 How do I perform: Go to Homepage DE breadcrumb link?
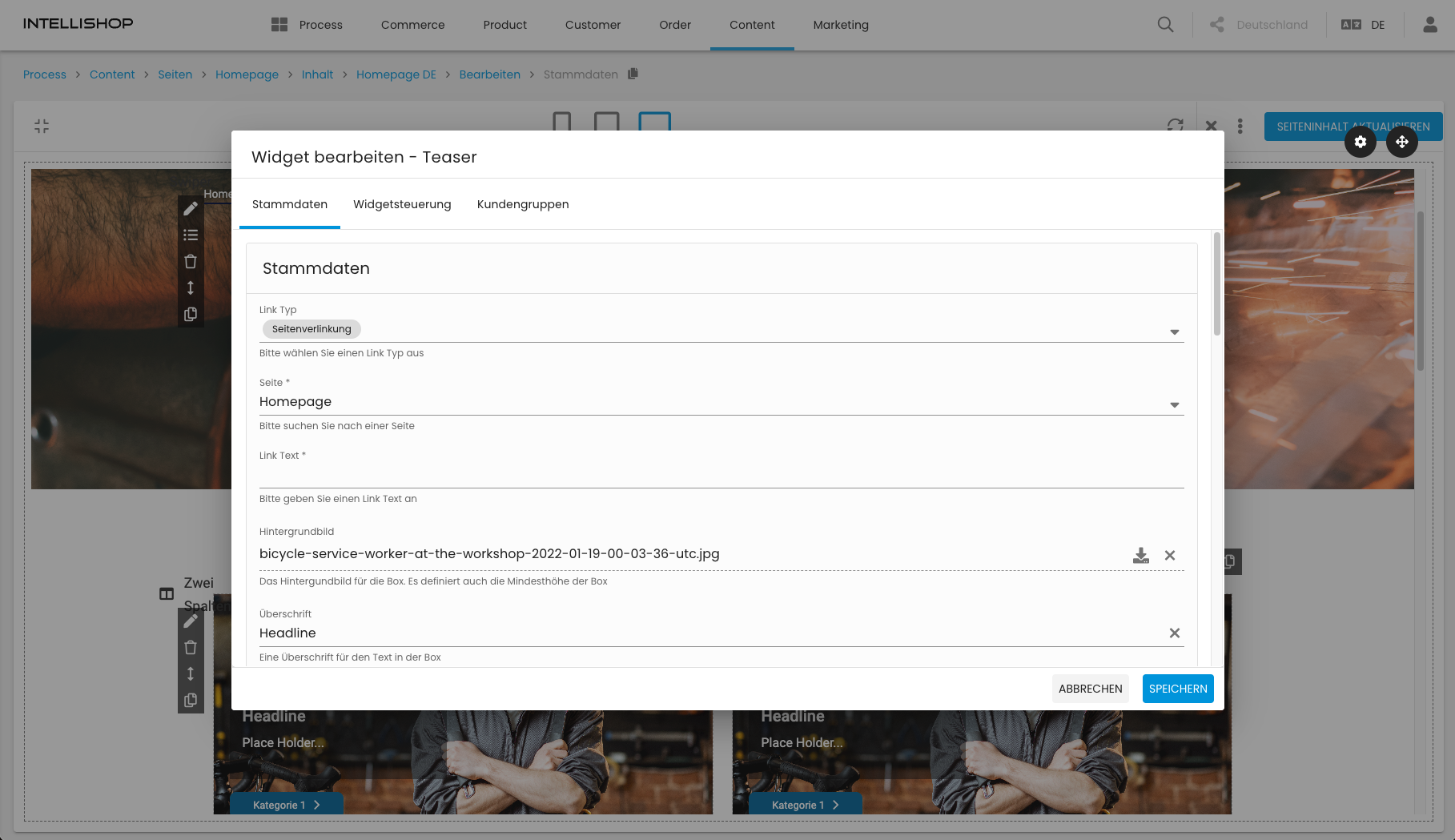point(396,74)
